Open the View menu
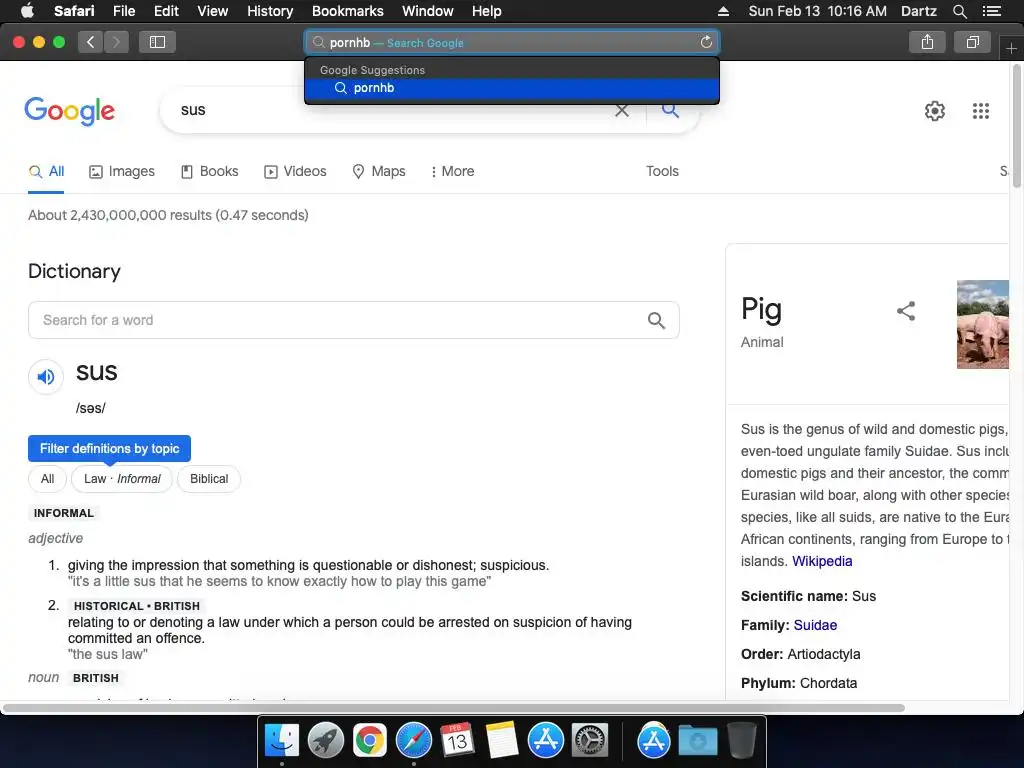The height and width of the screenshot is (768, 1024). click(213, 11)
